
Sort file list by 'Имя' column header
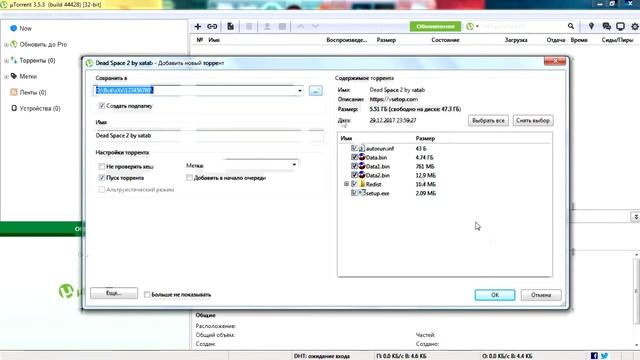click(346, 138)
